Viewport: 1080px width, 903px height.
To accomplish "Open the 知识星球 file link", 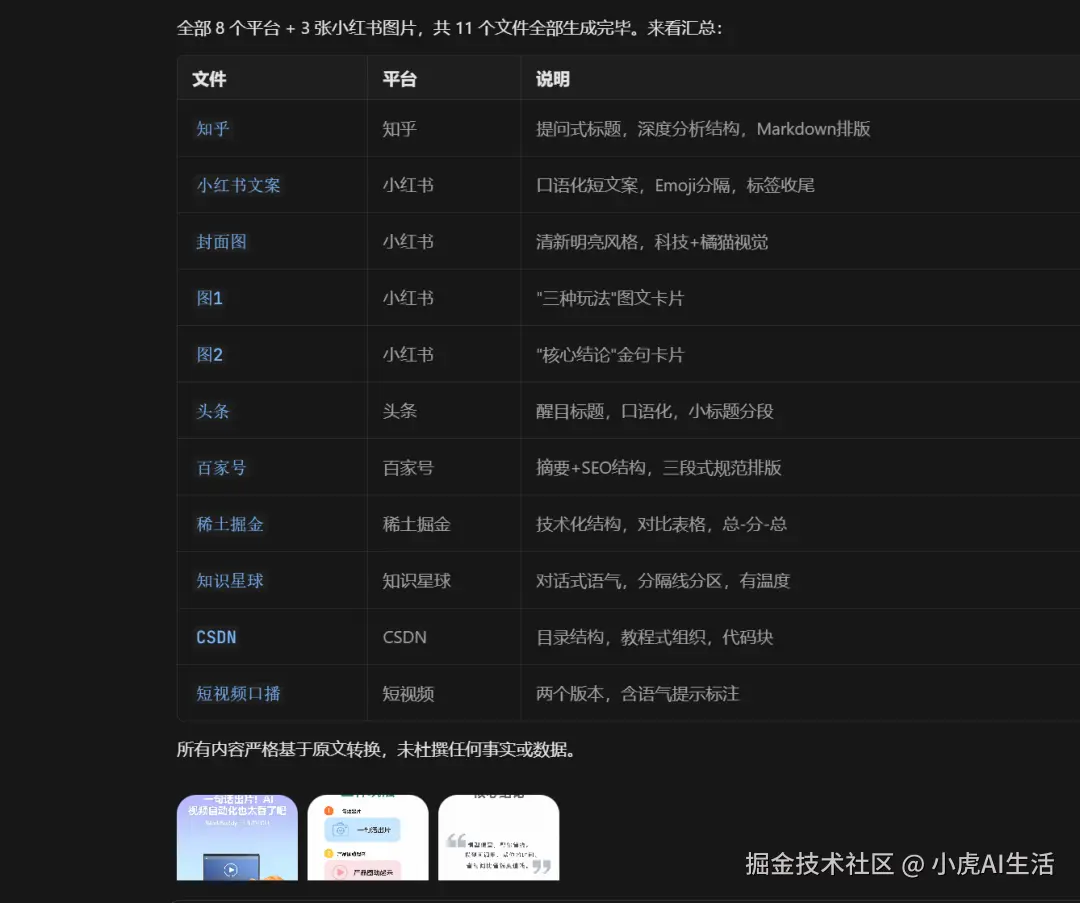I will (229, 581).
